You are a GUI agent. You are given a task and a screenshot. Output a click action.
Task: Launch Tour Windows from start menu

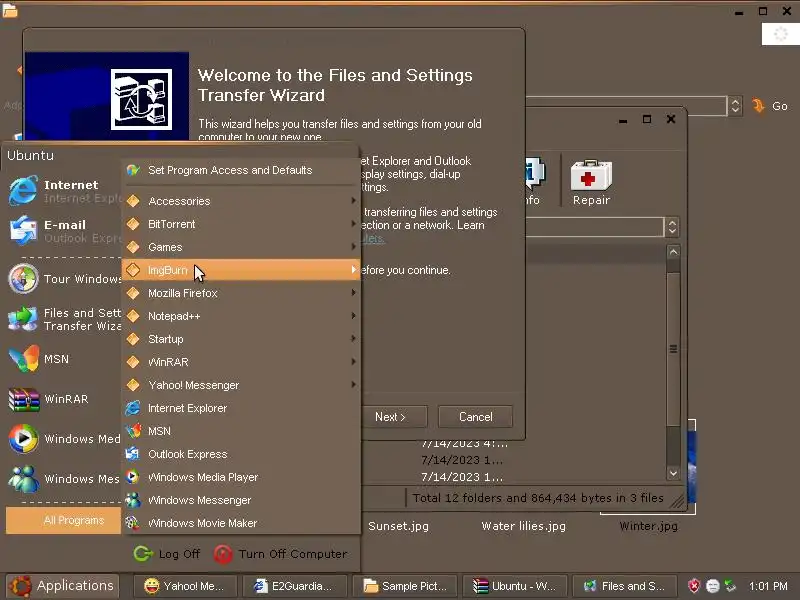pos(63,279)
